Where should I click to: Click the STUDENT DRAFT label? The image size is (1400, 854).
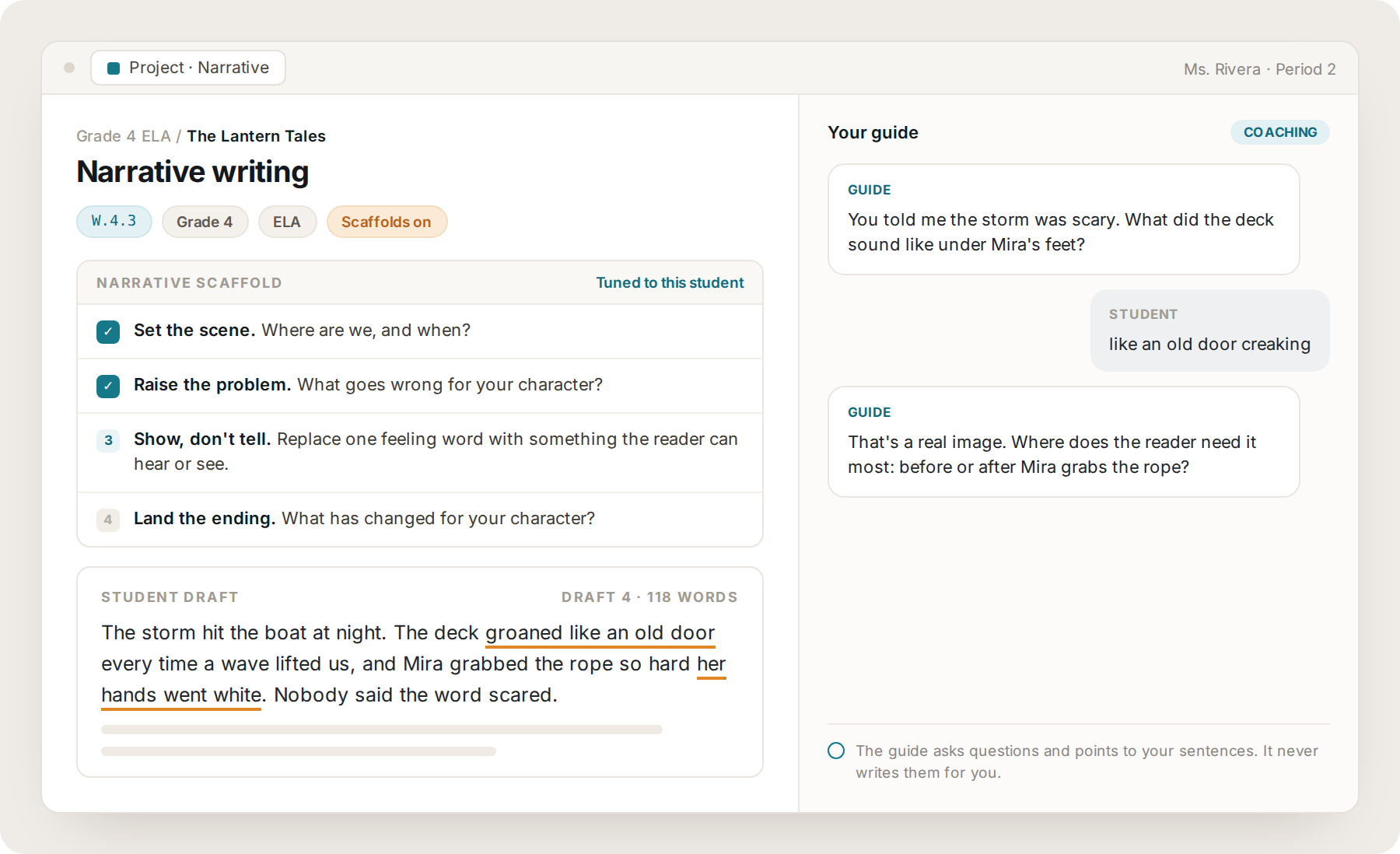170,597
